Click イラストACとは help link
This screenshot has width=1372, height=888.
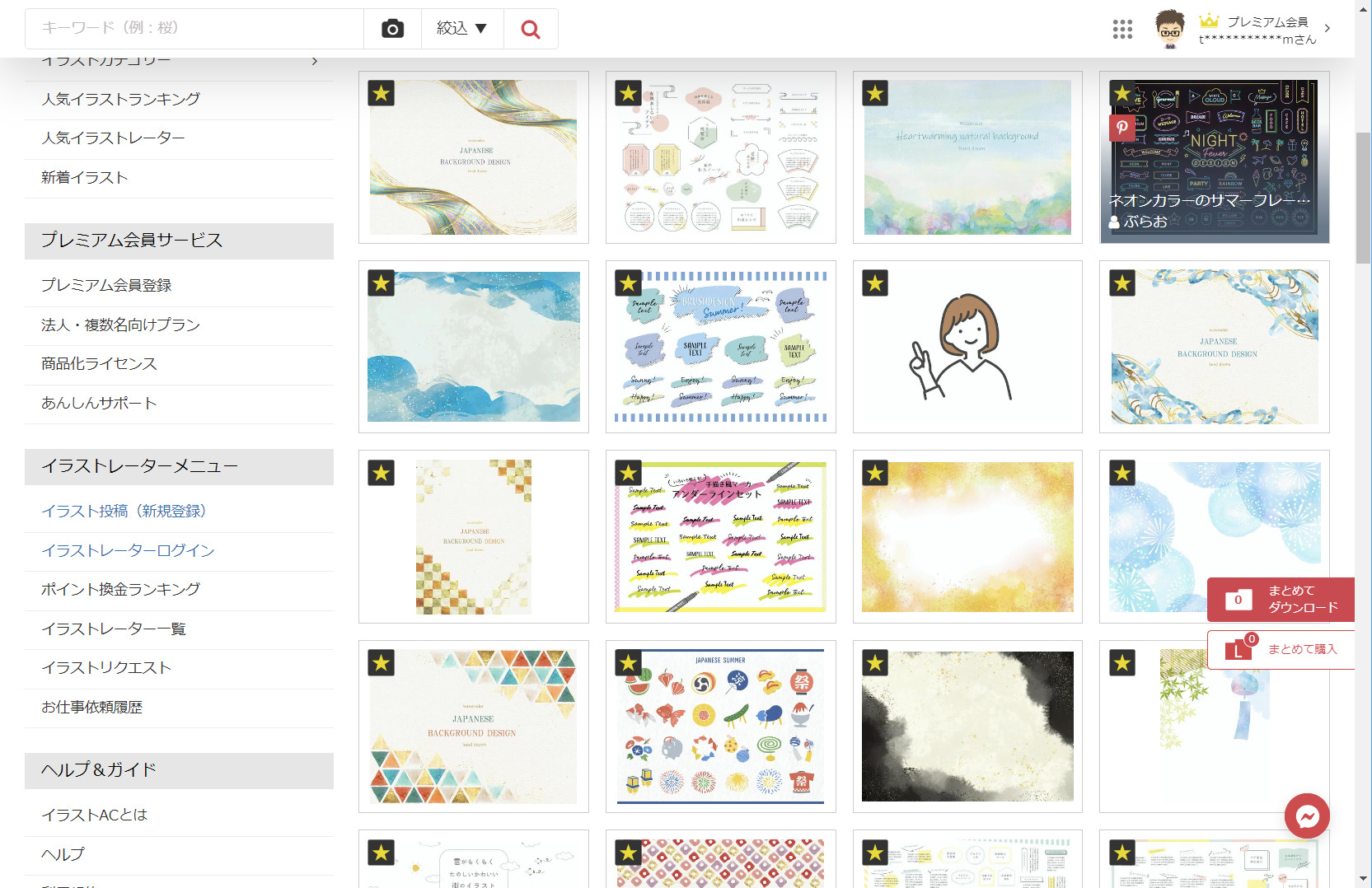95,815
